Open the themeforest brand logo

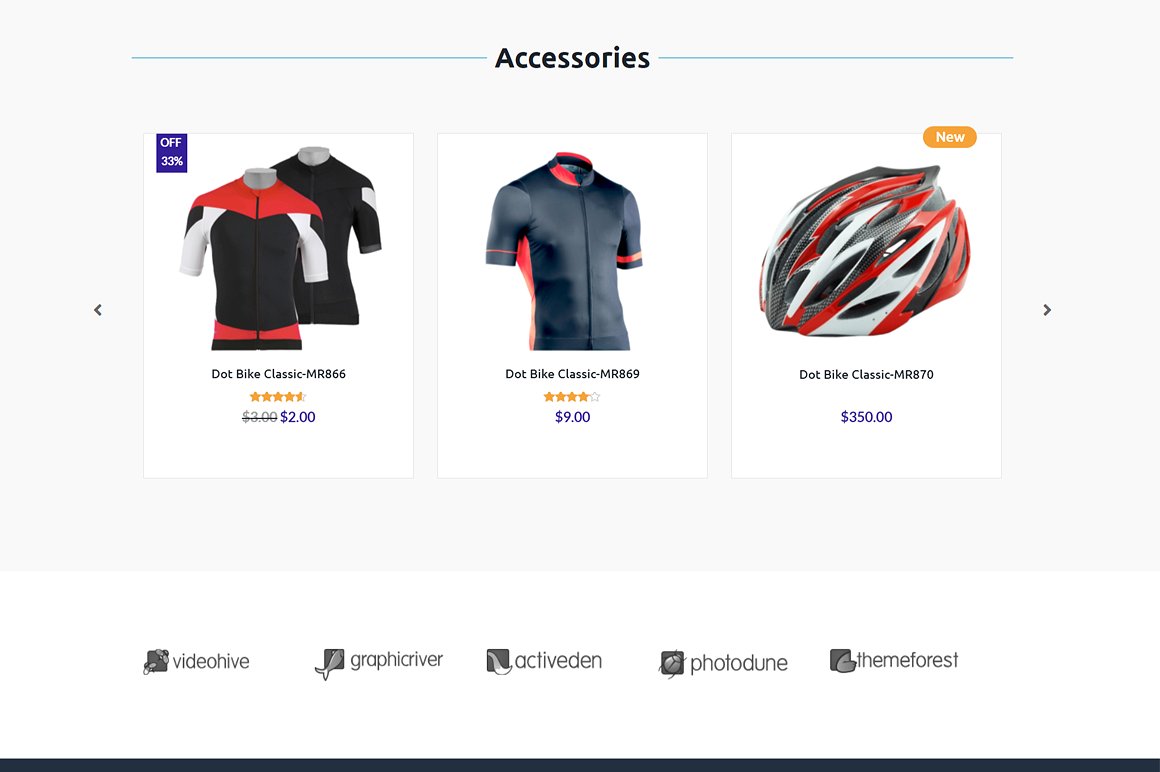tap(894, 660)
